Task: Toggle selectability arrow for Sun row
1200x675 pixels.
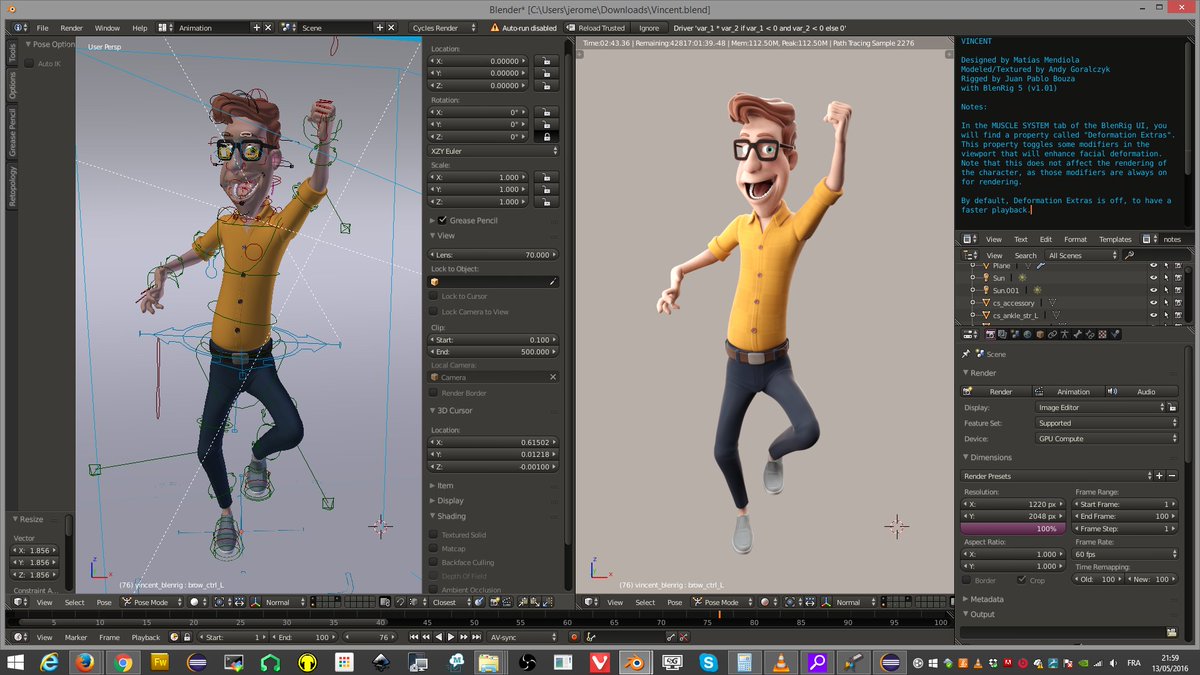Action: click(x=1166, y=278)
